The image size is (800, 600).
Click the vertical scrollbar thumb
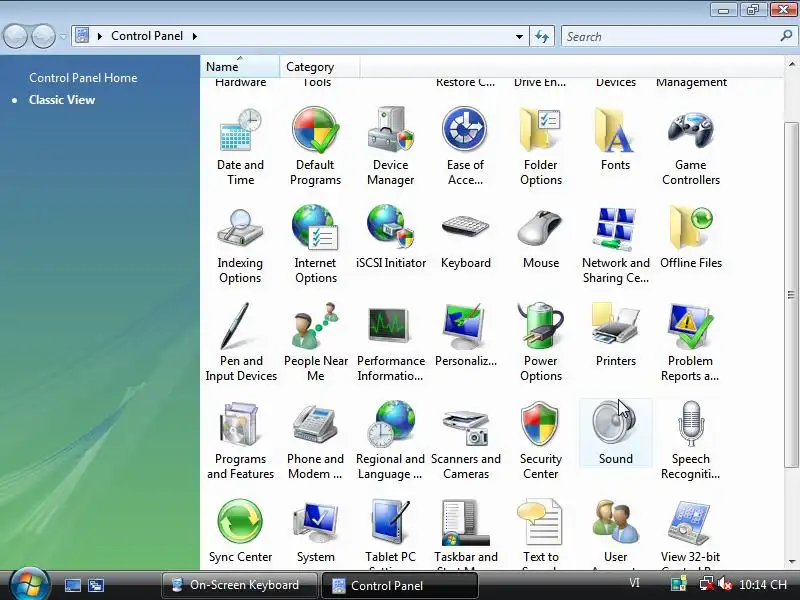(791, 294)
